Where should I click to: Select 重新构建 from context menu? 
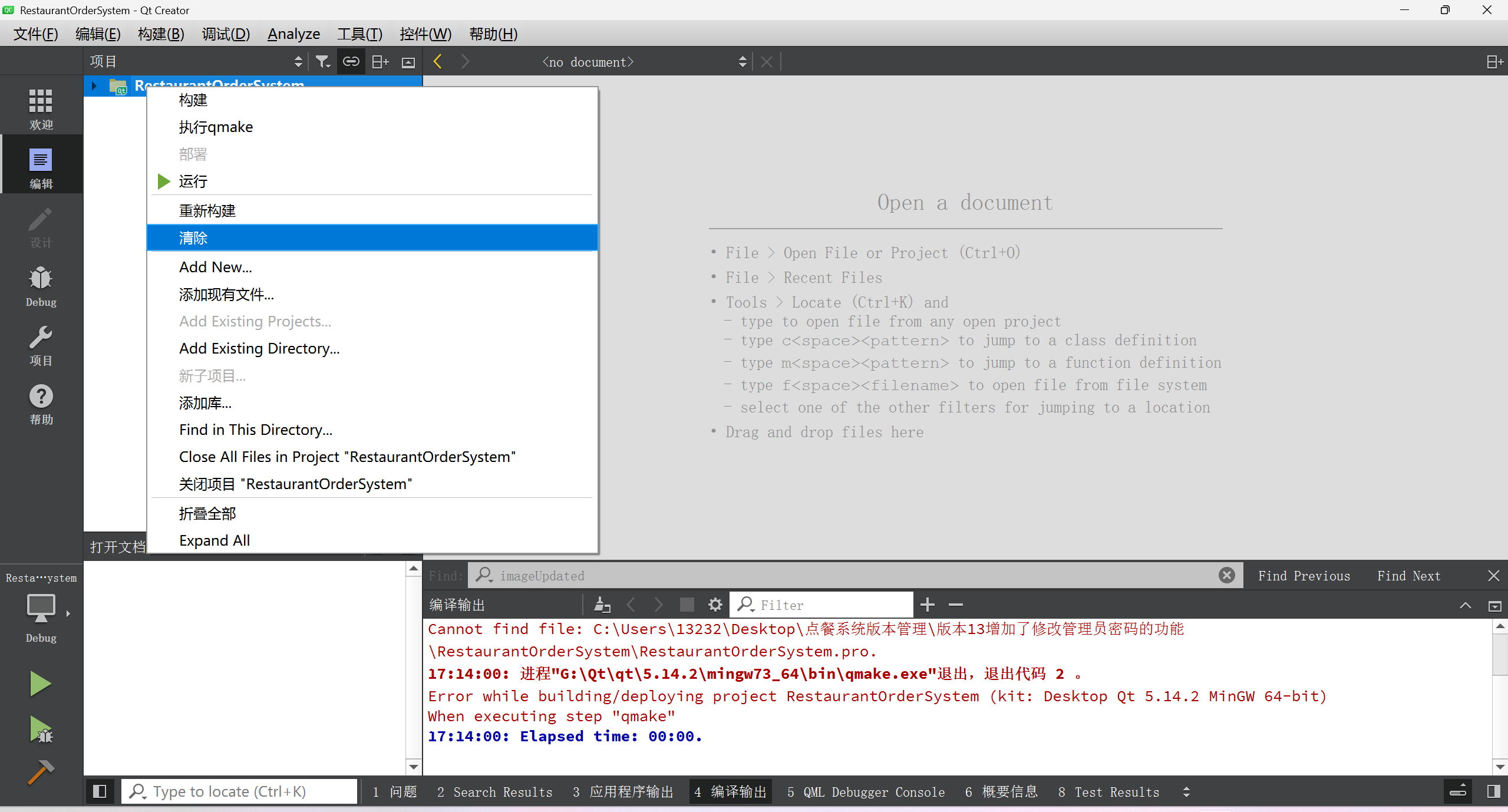coord(372,210)
